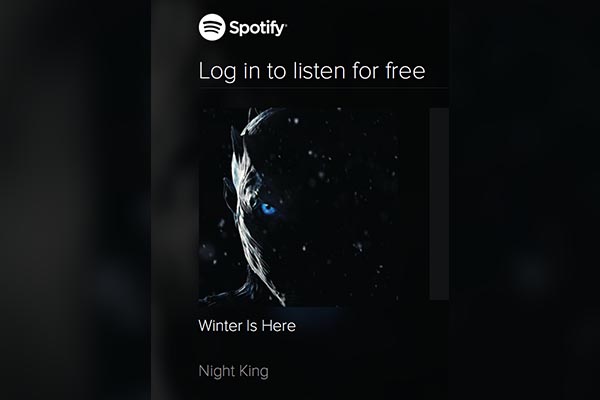Click the word "King" in the artist name
Image resolution: width=600 pixels, height=400 pixels.
[253, 372]
